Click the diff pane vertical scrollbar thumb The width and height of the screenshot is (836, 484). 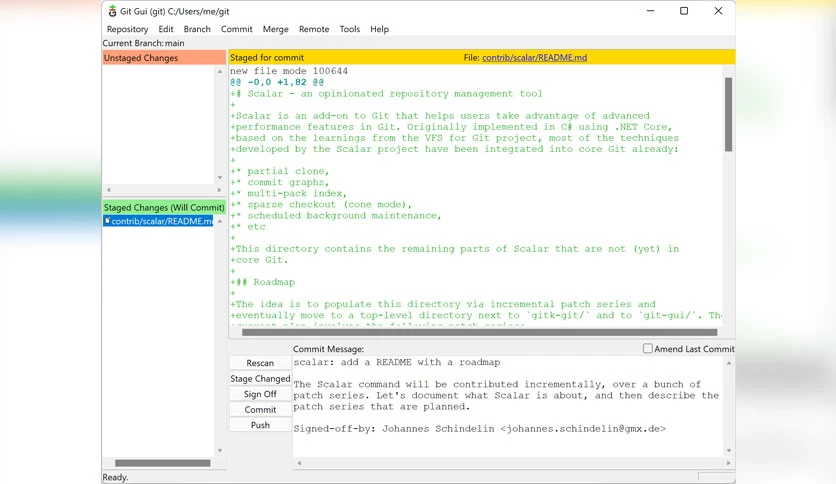tap(728, 115)
